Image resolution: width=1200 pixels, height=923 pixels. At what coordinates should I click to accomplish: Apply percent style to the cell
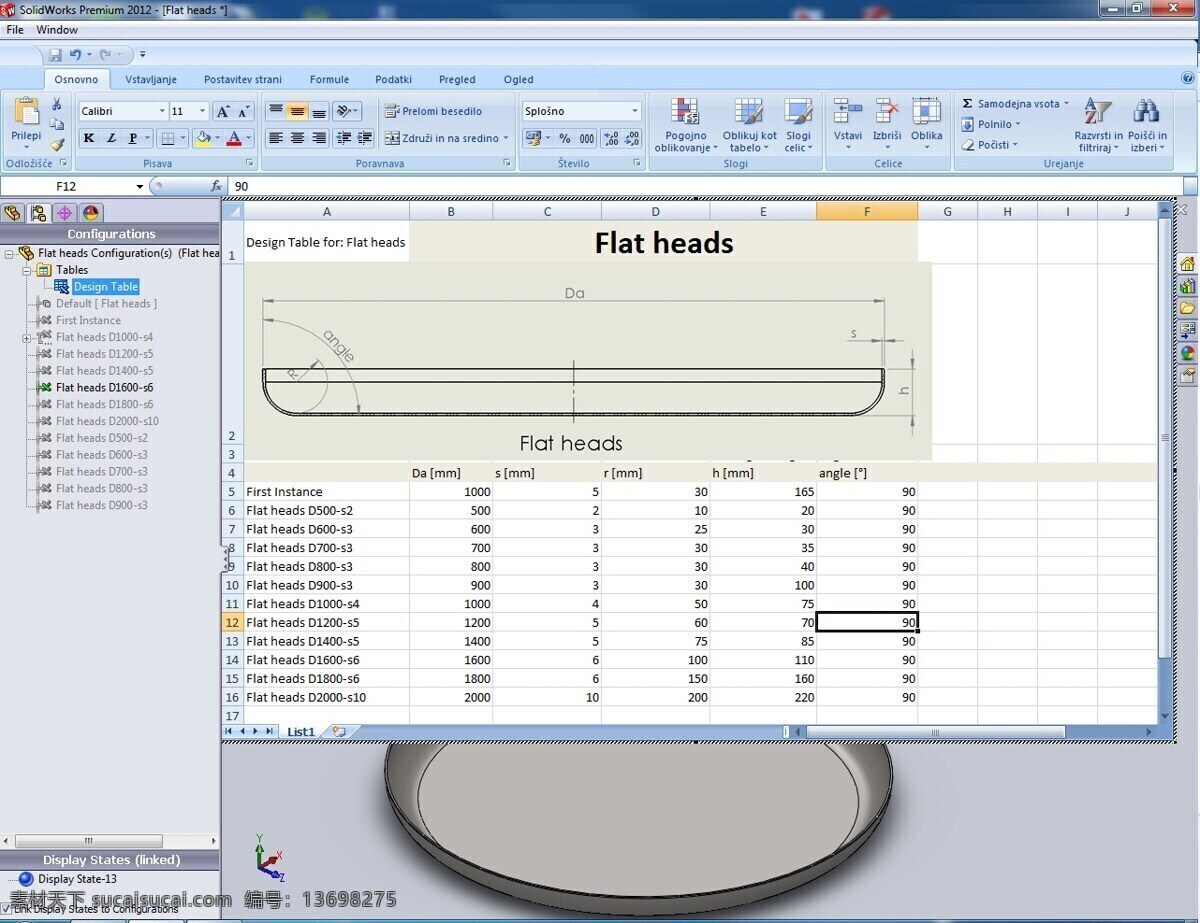coord(564,138)
